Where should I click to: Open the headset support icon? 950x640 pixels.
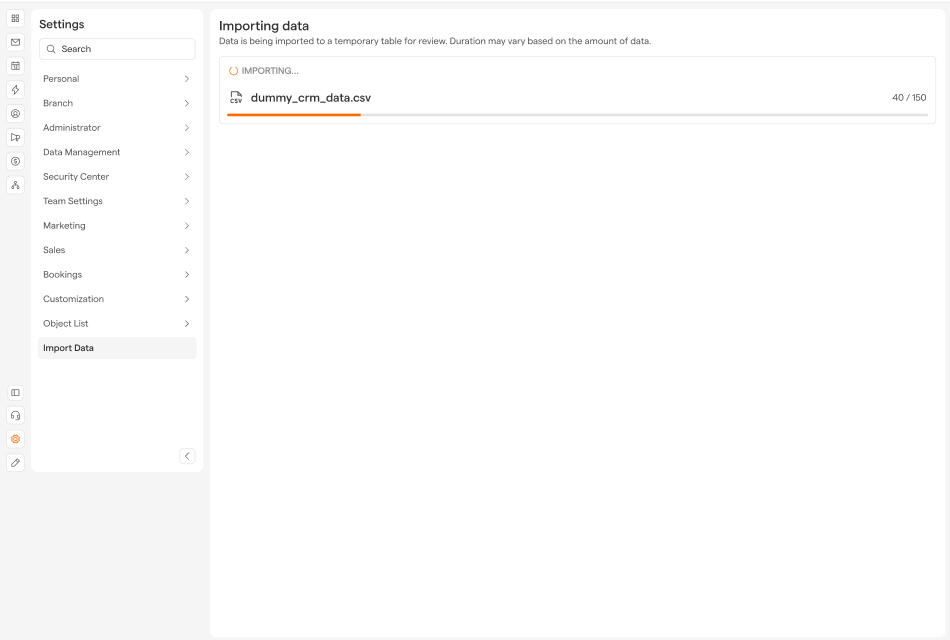(x=15, y=415)
